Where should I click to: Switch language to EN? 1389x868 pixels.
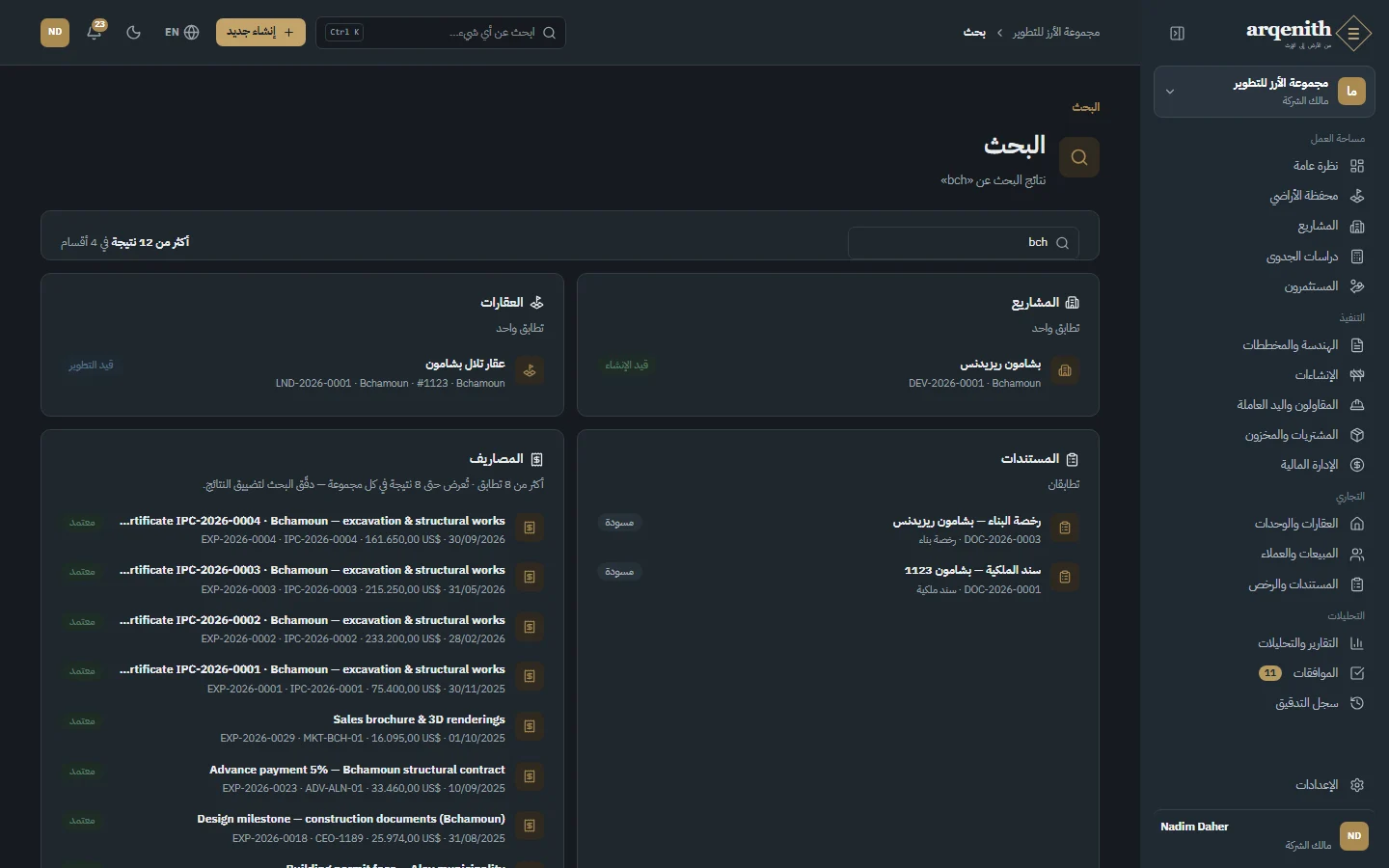[x=181, y=32]
